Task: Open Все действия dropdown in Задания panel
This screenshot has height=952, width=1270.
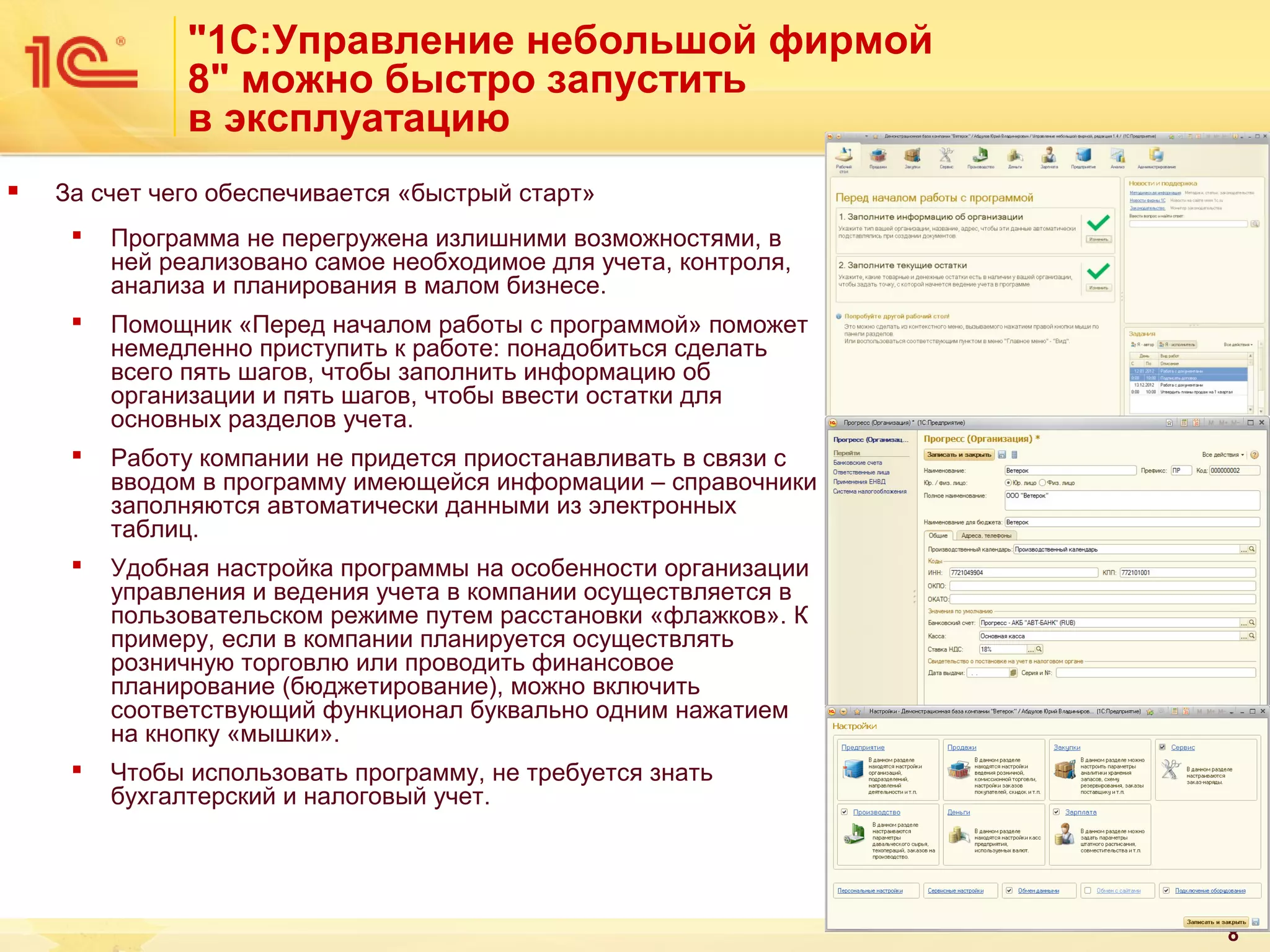Action: point(1238,344)
